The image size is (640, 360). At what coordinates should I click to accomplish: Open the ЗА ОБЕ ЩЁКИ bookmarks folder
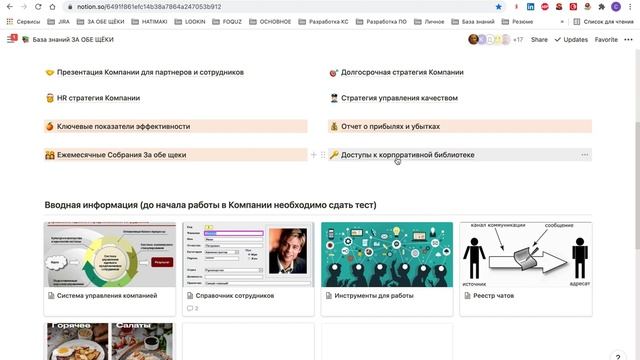(100, 22)
